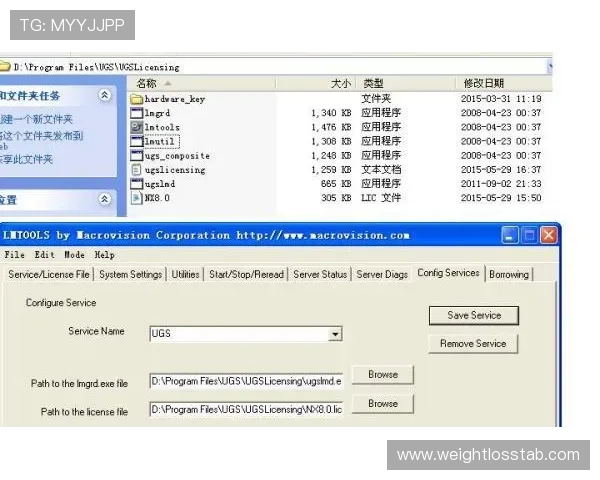The image size is (600, 480).
Task: Sort files by the size column header
Action: click(340, 83)
